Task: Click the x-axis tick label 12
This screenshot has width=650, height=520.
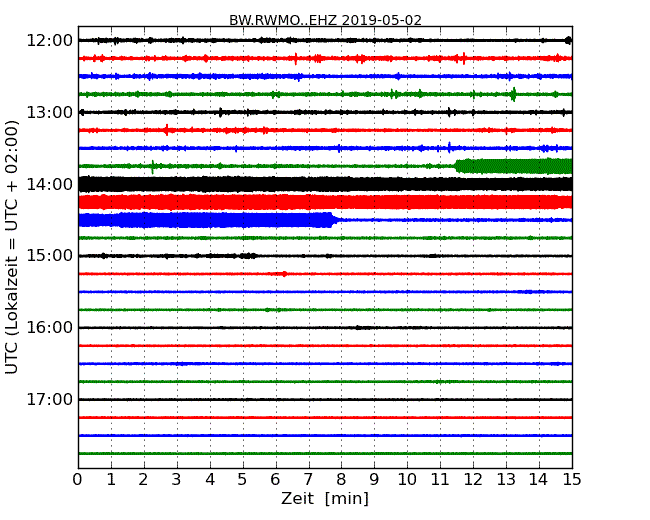Action: tap(473, 480)
